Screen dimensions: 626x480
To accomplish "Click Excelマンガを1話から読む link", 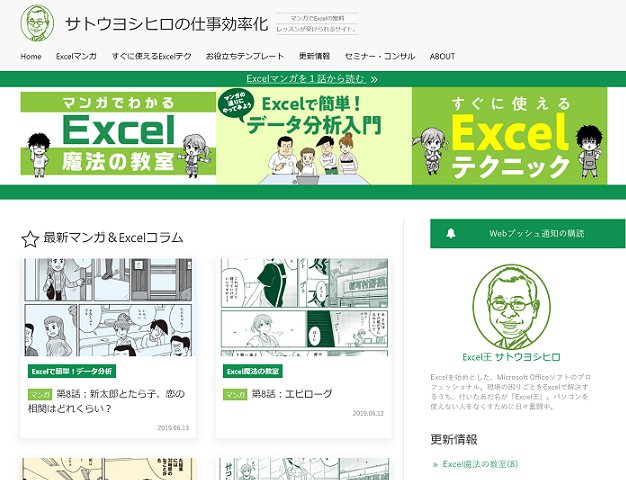I will (305, 79).
